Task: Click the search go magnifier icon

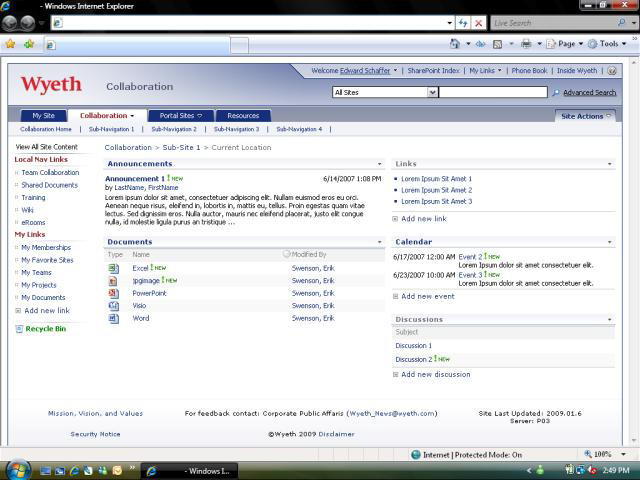Action: click(x=556, y=93)
